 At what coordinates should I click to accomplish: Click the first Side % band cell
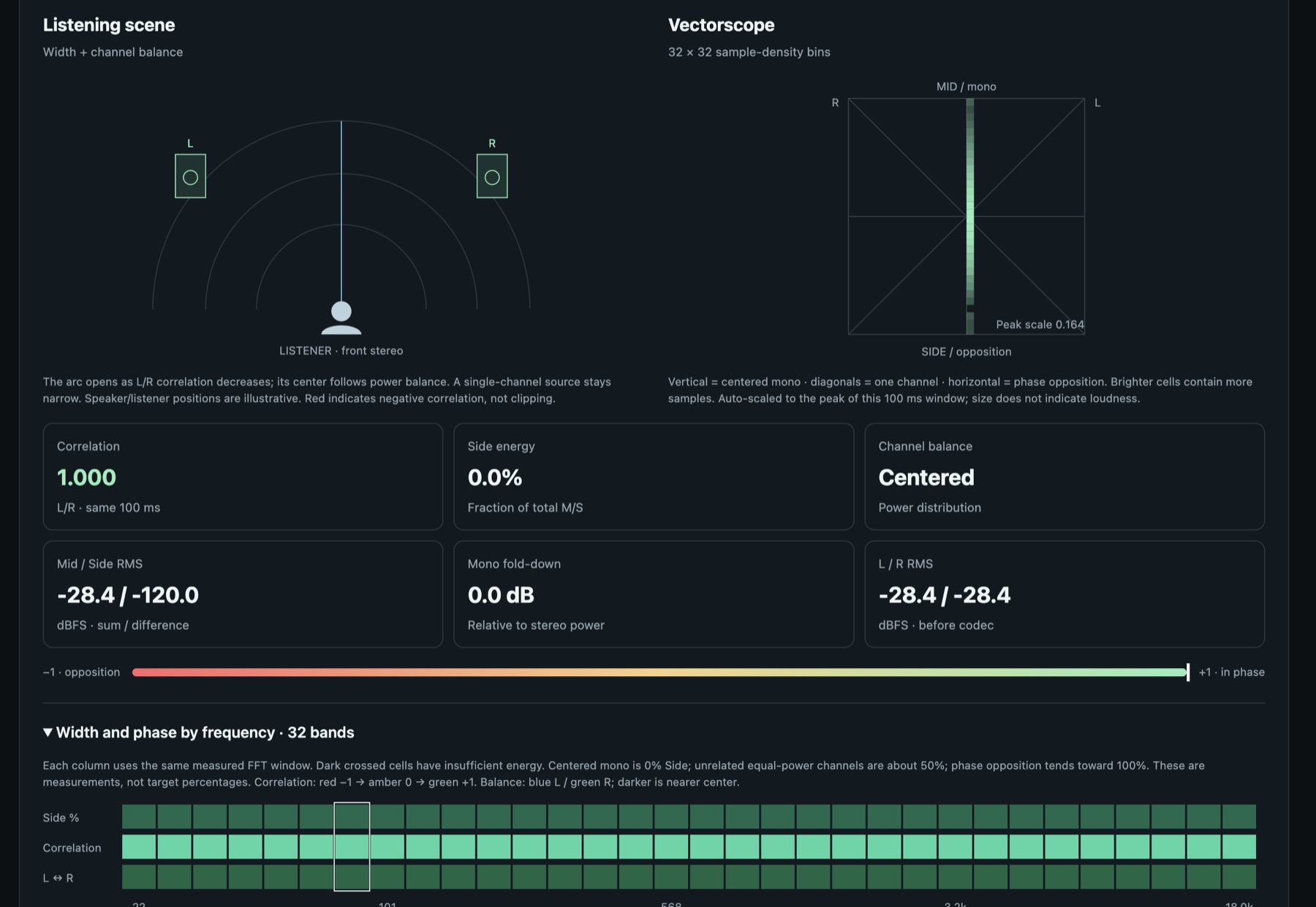139,816
